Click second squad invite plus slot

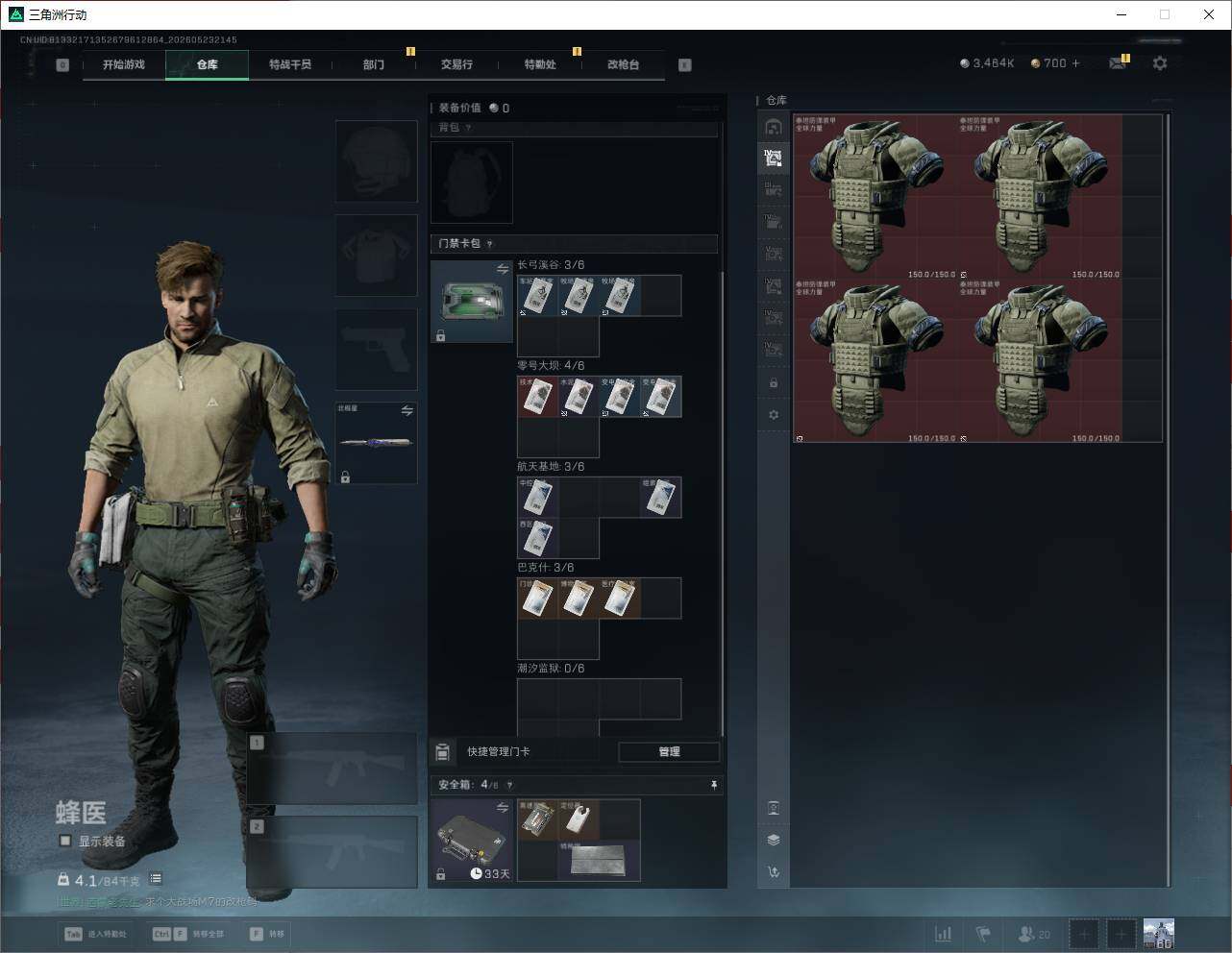[x=1121, y=934]
